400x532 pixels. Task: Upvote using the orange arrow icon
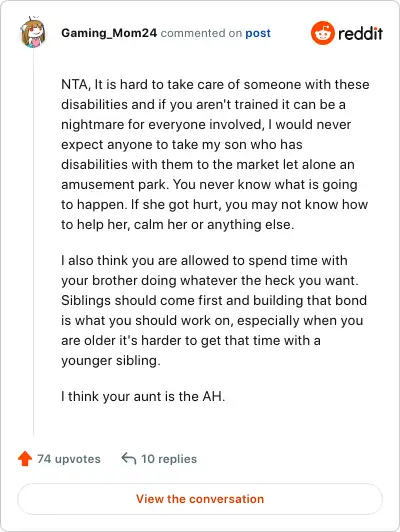[x=25, y=458]
